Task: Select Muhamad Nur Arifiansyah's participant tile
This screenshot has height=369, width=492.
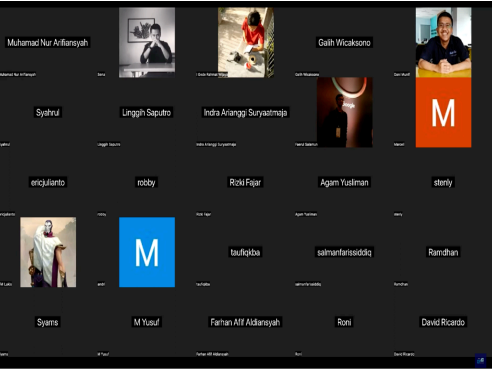Action: 48,42
